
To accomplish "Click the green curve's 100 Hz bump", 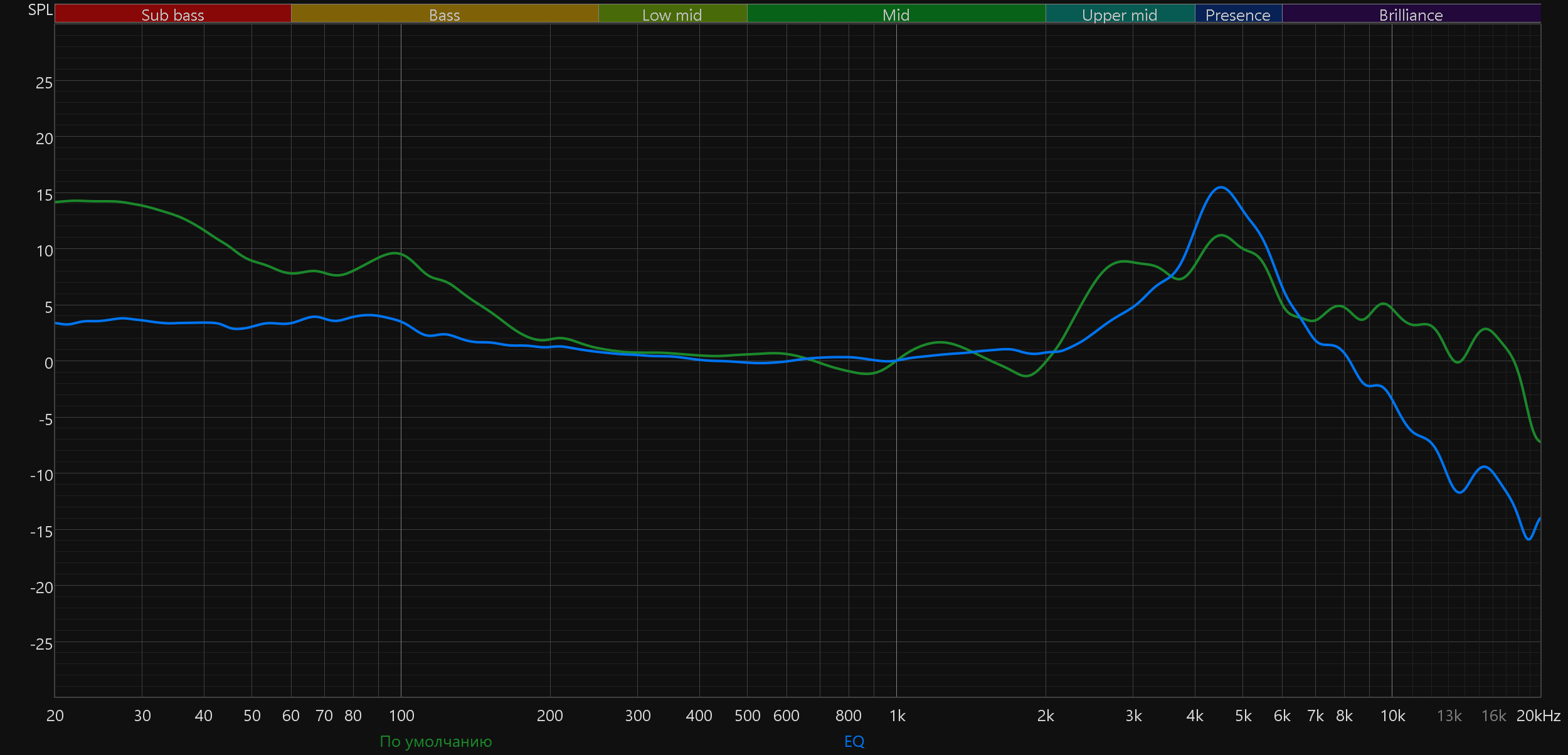I will click(396, 253).
